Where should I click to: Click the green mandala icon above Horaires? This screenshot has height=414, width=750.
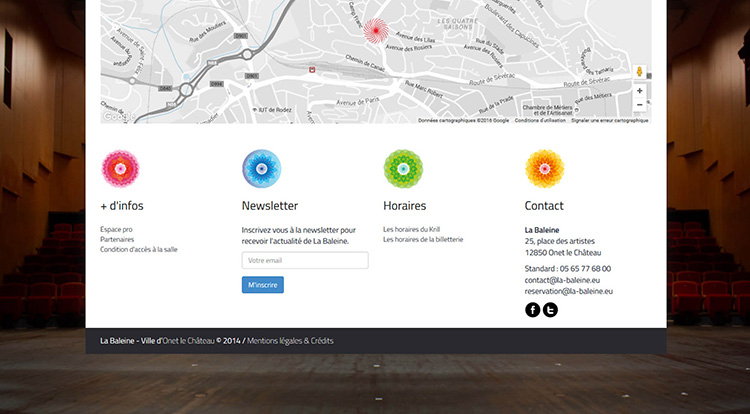tap(403, 169)
